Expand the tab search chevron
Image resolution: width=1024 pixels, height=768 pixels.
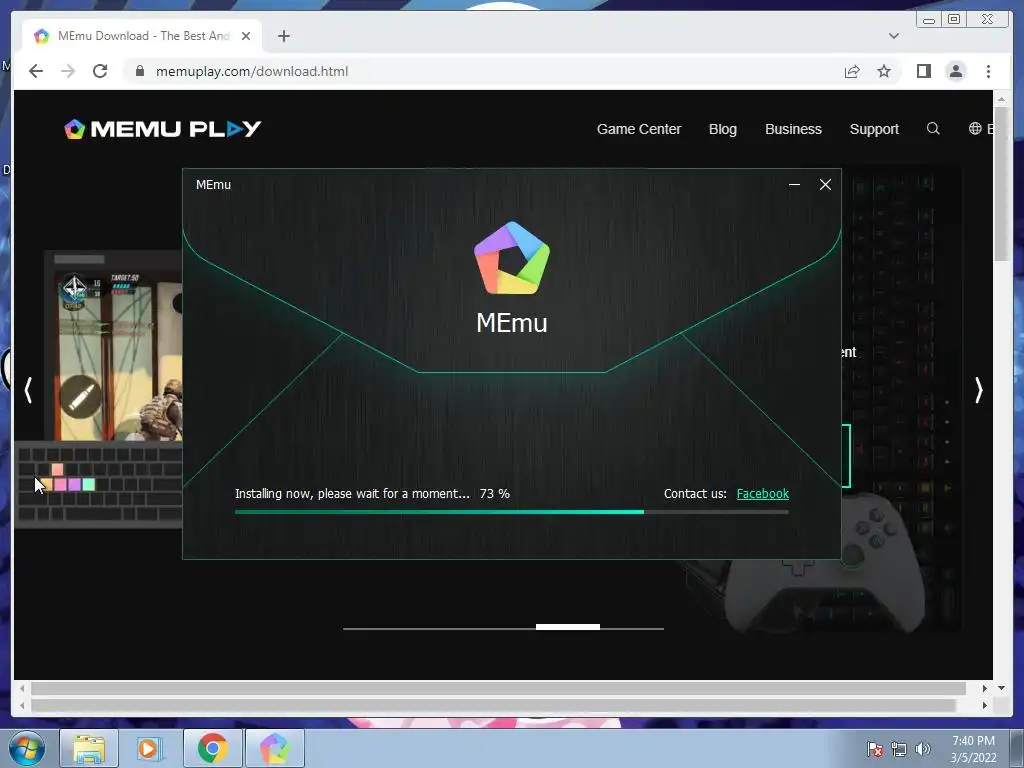pos(894,36)
